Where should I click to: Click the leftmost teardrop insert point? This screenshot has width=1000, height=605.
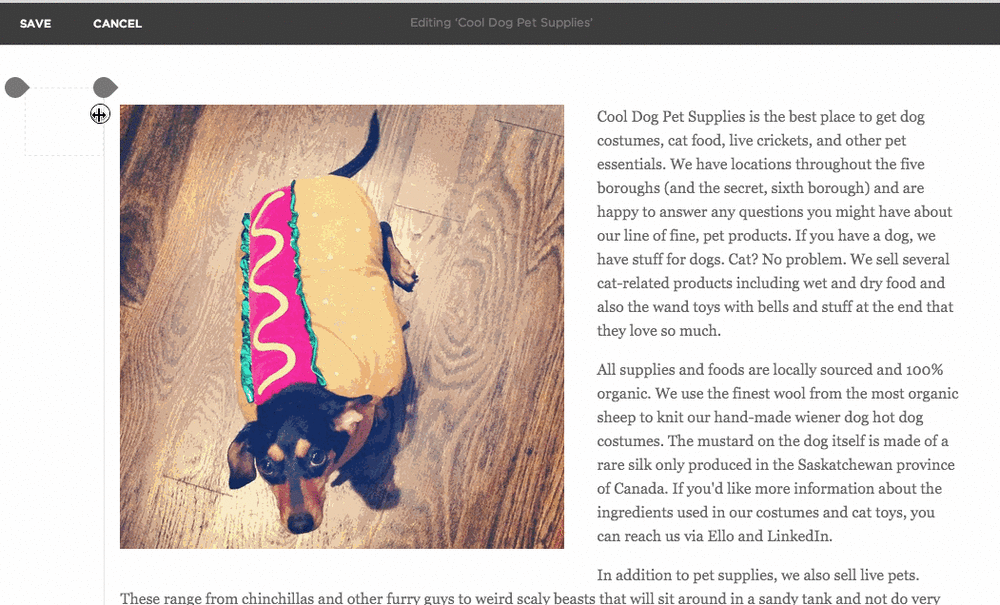click(x=17, y=87)
